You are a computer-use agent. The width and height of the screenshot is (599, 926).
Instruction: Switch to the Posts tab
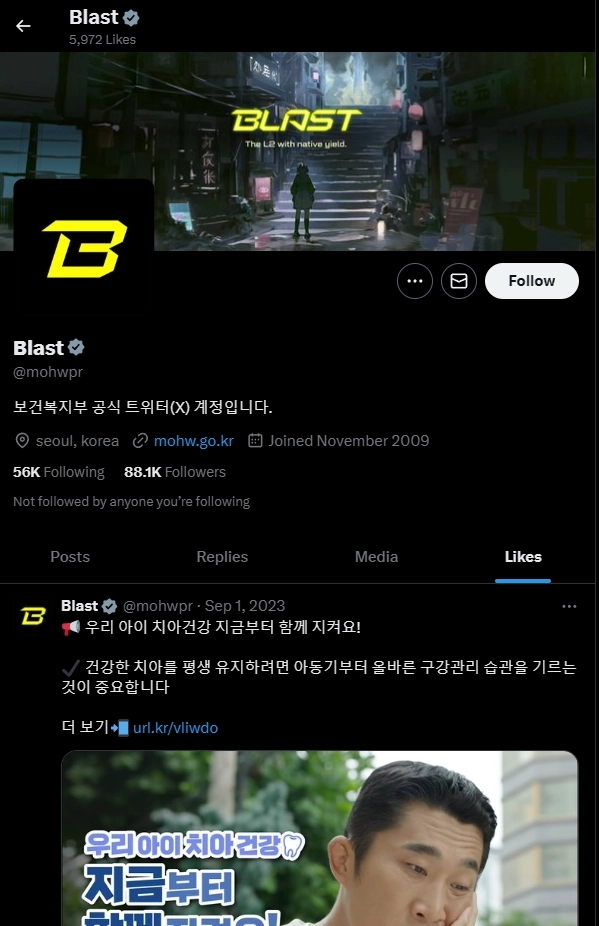pyautogui.click(x=70, y=557)
